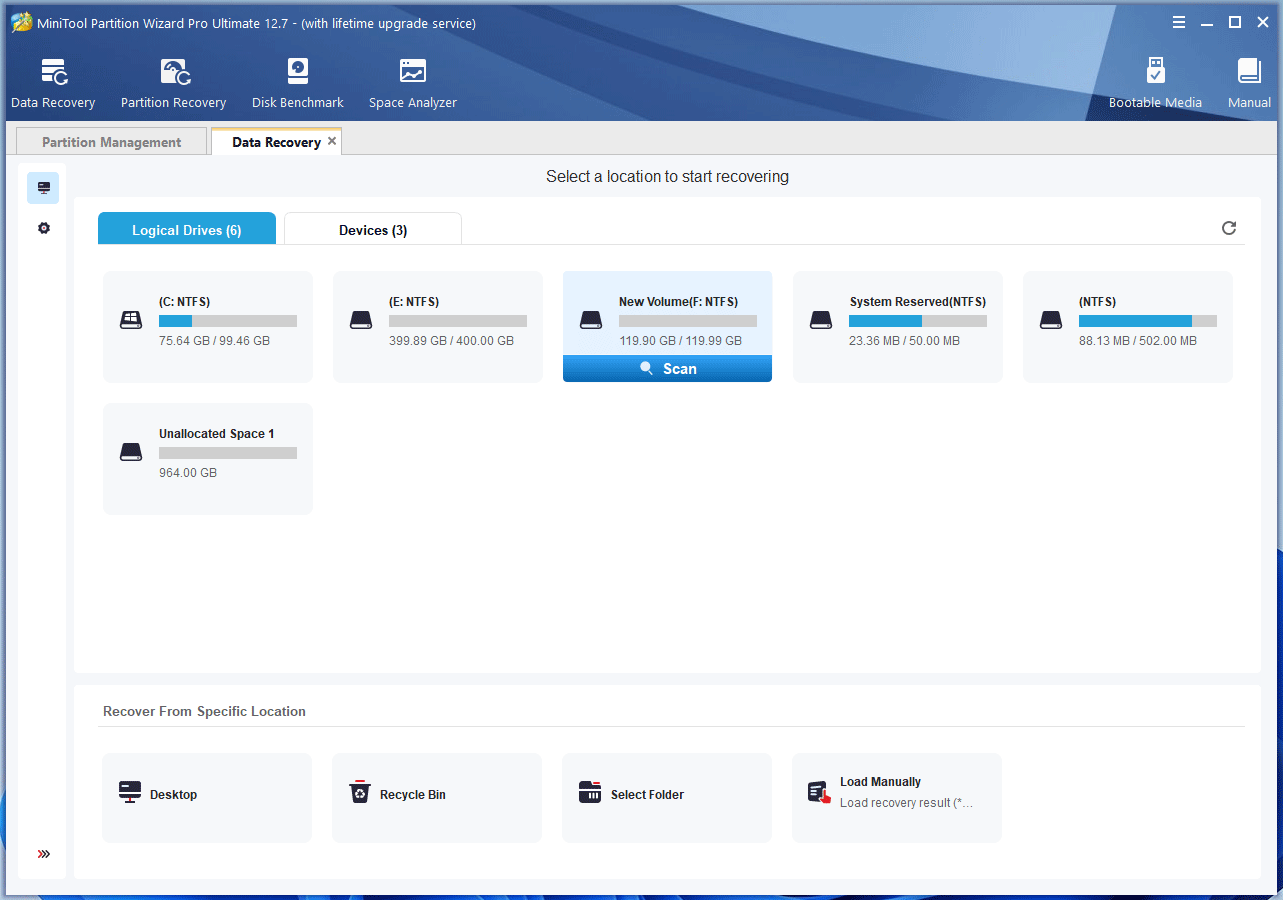1283x900 pixels.
Task: Click the New Volume F disk icon
Action: (591, 320)
